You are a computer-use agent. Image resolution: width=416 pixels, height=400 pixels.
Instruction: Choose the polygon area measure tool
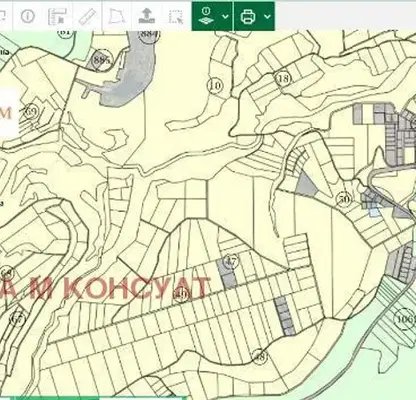[117, 16]
